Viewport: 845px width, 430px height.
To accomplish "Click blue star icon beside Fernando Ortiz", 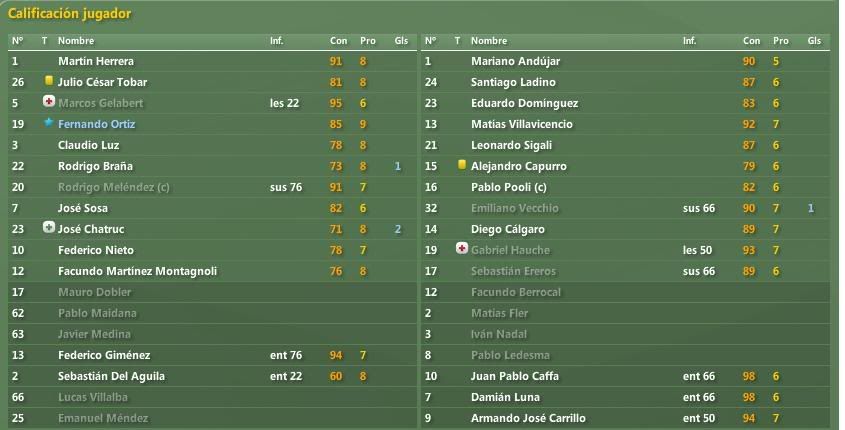I will (49, 122).
